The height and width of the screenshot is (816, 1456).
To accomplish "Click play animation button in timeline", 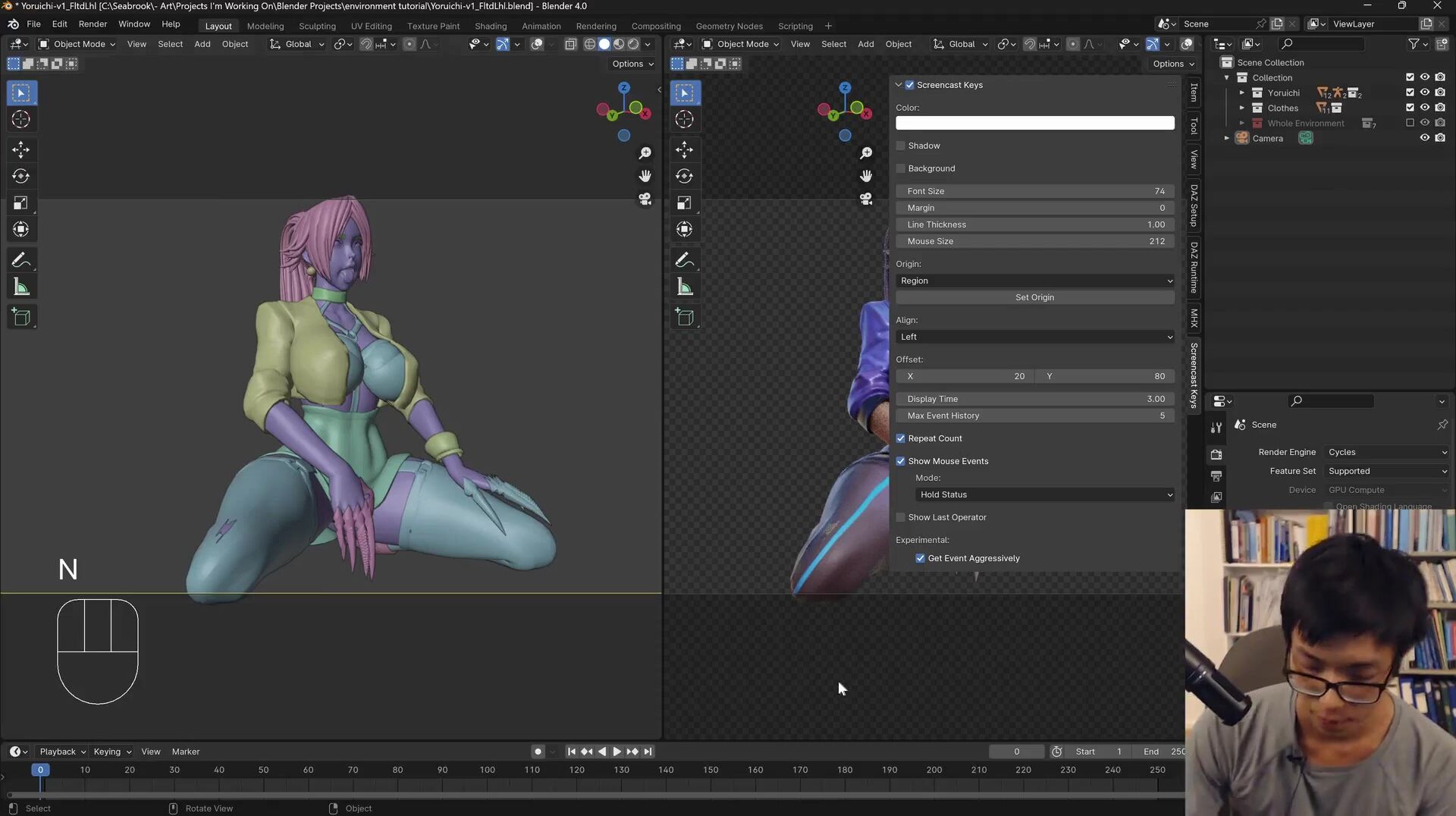I will tap(617, 752).
